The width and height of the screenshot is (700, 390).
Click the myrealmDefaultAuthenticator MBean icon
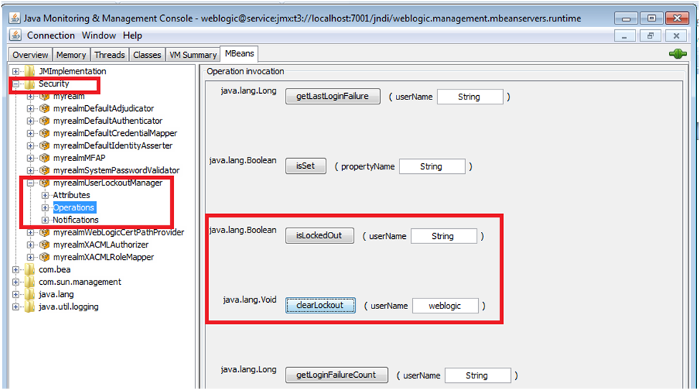[x=44, y=121]
